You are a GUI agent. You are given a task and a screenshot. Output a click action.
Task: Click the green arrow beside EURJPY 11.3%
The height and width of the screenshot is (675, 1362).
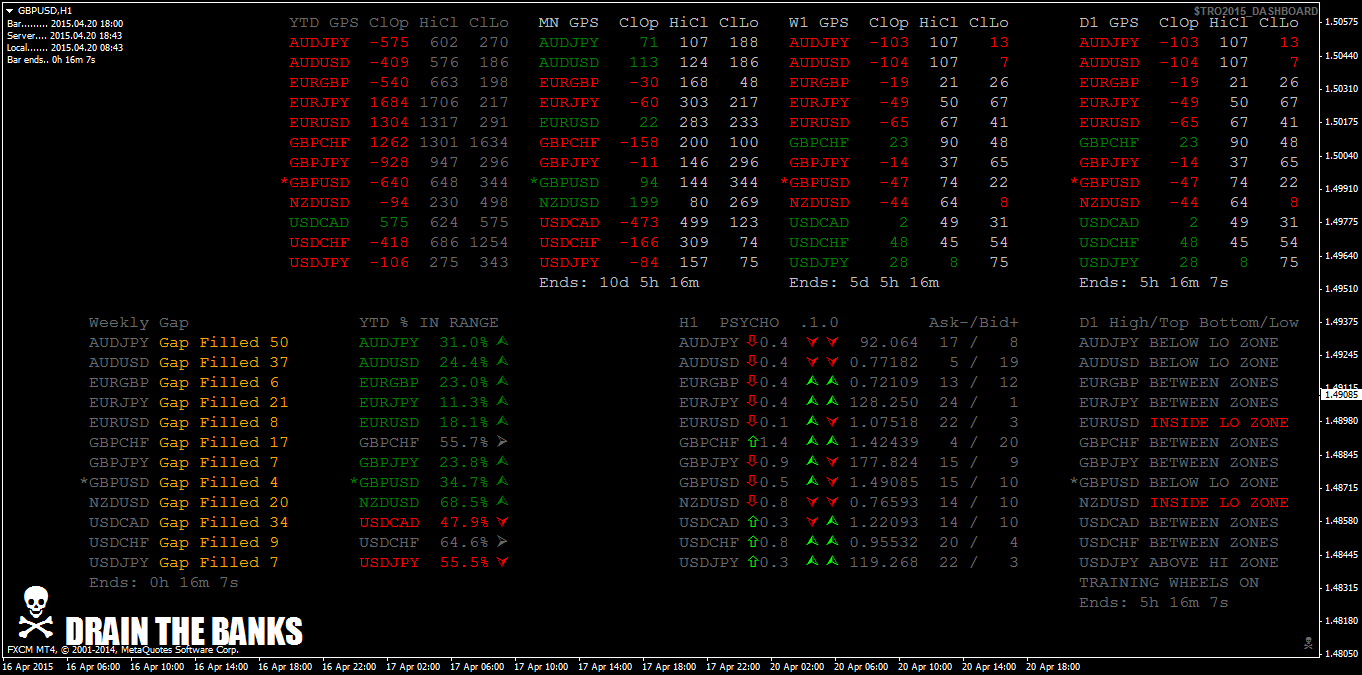coord(502,402)
